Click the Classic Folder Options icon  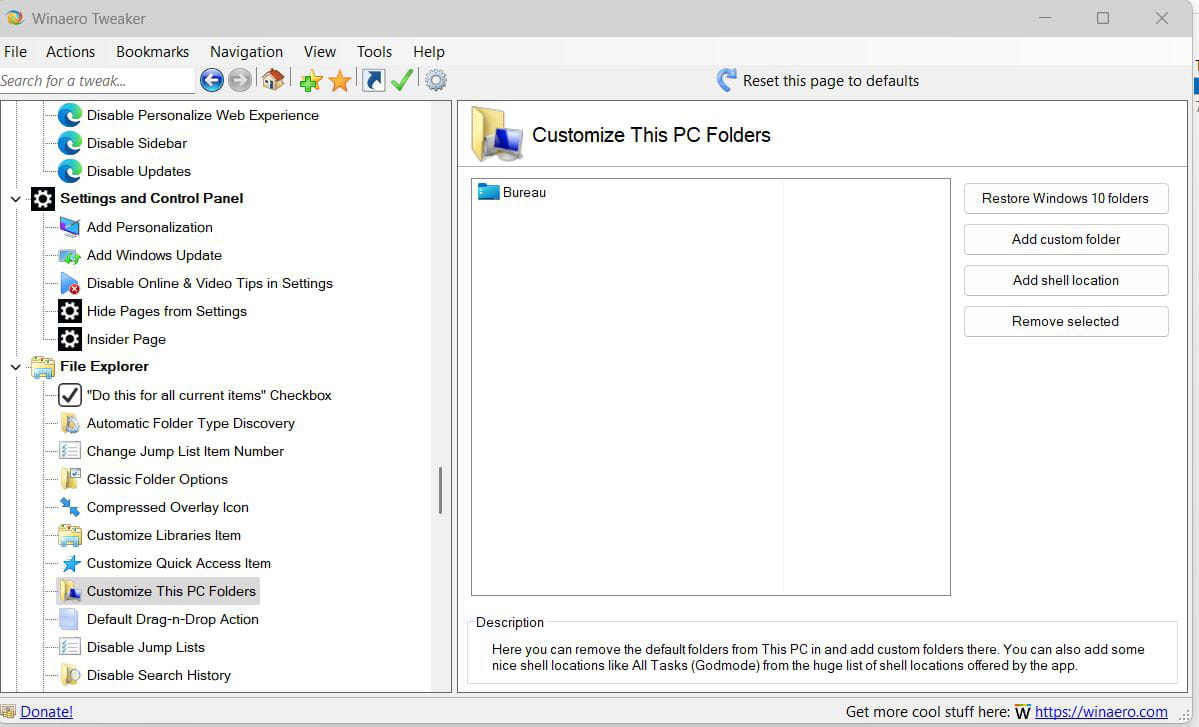pos(70,479)
